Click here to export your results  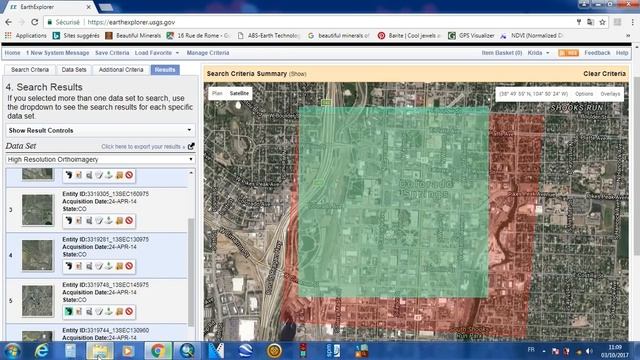(x=143, y=147)
